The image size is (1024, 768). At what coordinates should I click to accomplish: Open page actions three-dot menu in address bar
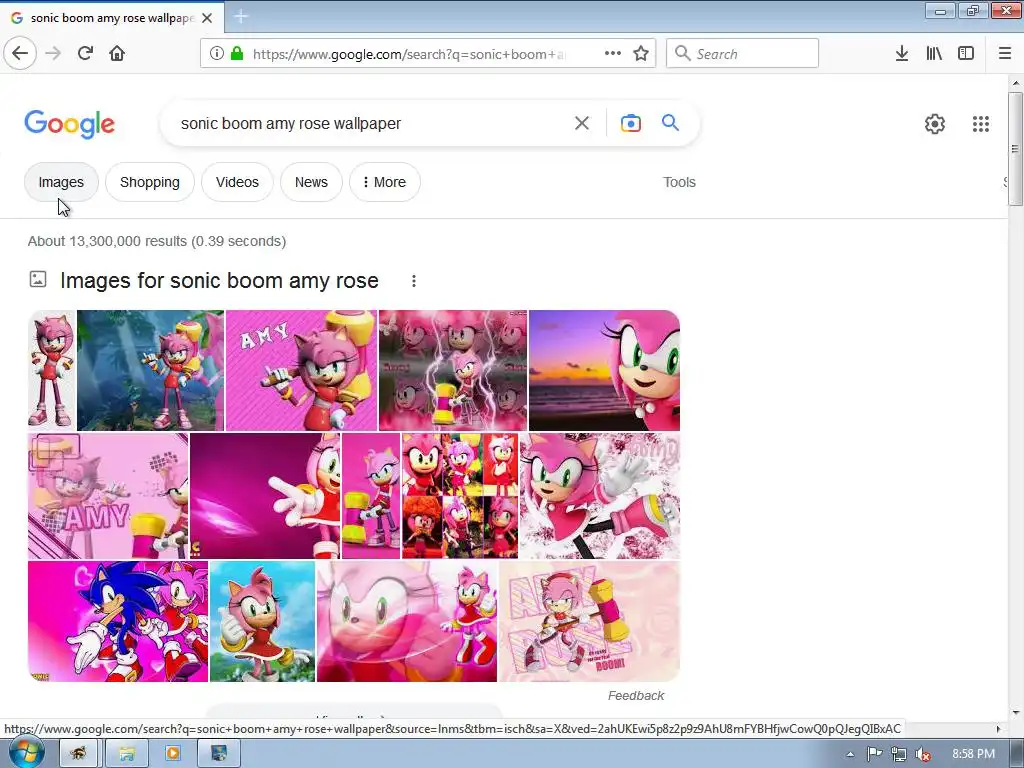point(613,54)
